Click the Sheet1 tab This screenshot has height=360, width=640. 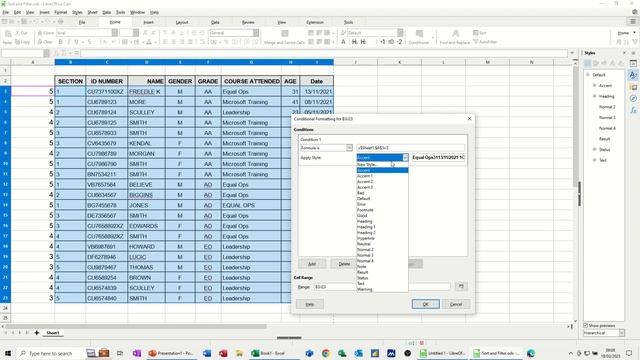click(53, 333)
